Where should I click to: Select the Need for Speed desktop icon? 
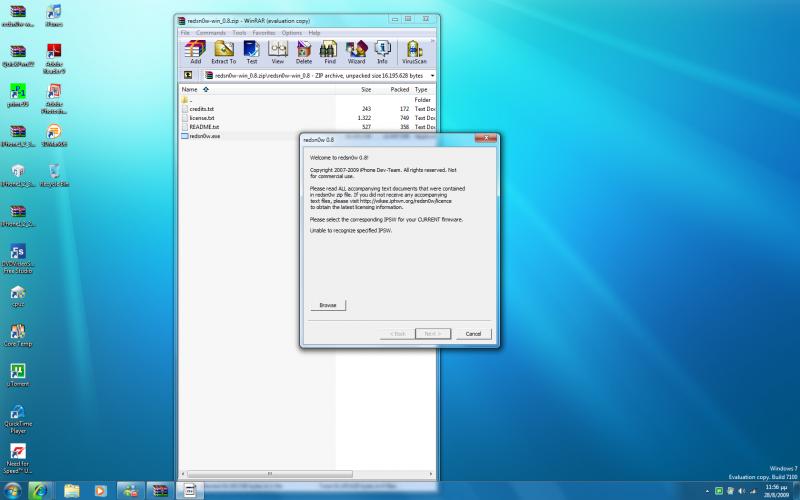tap(18, 459)
